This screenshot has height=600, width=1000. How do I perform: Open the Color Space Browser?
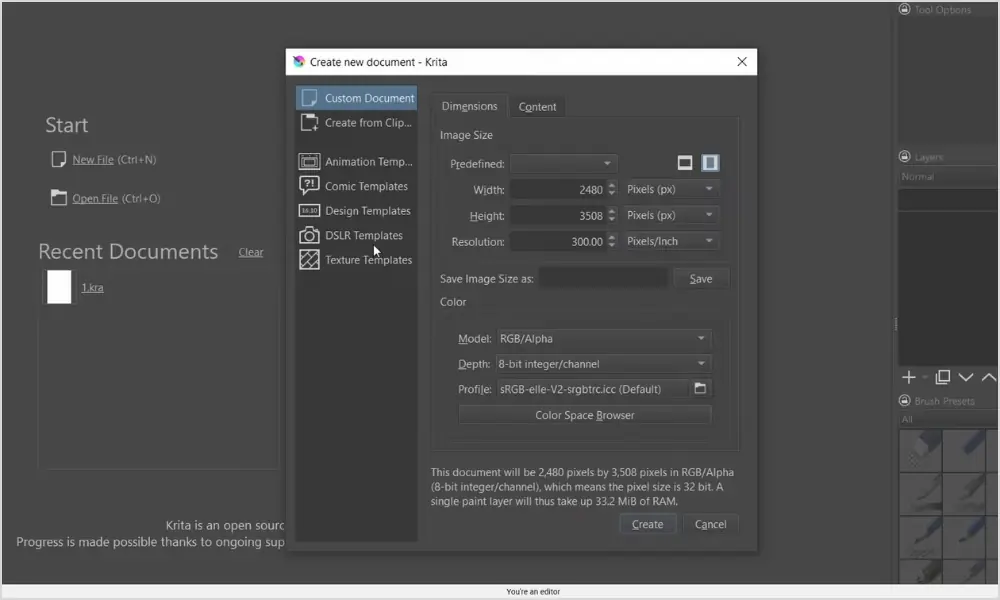(x=584, y=414)
